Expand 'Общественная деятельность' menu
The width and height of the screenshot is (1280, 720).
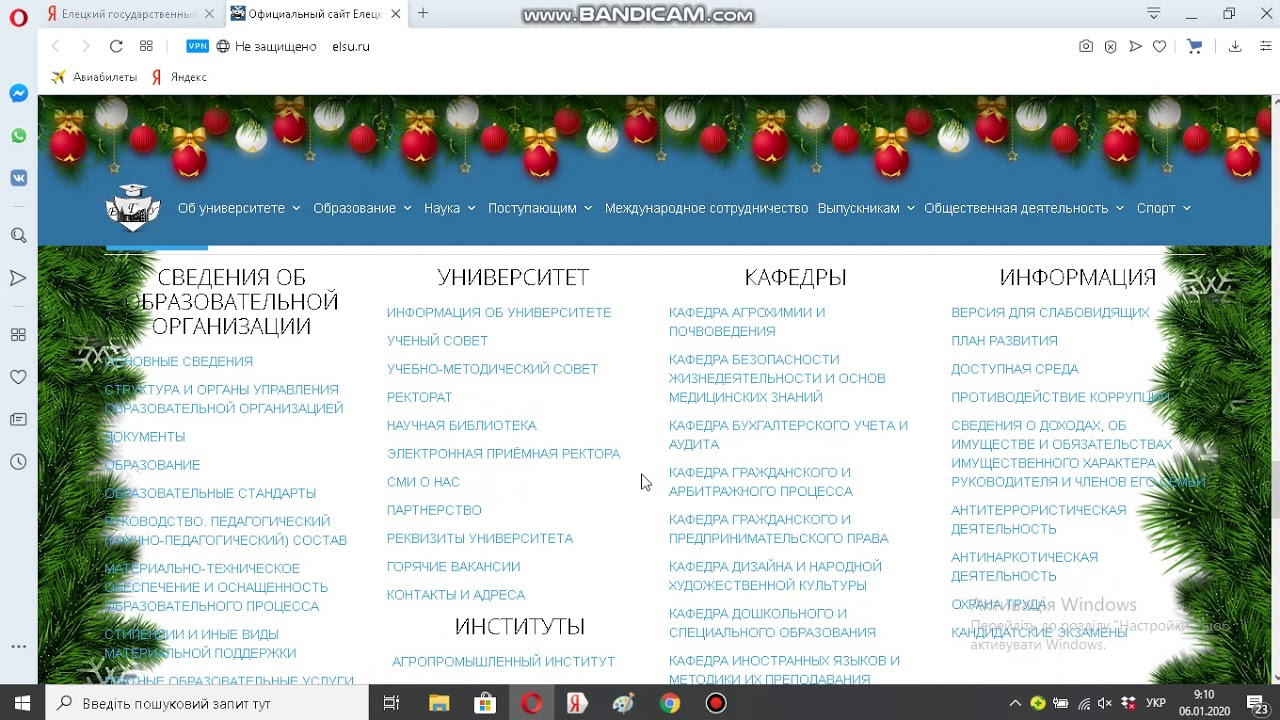[x=1024, y=208]
